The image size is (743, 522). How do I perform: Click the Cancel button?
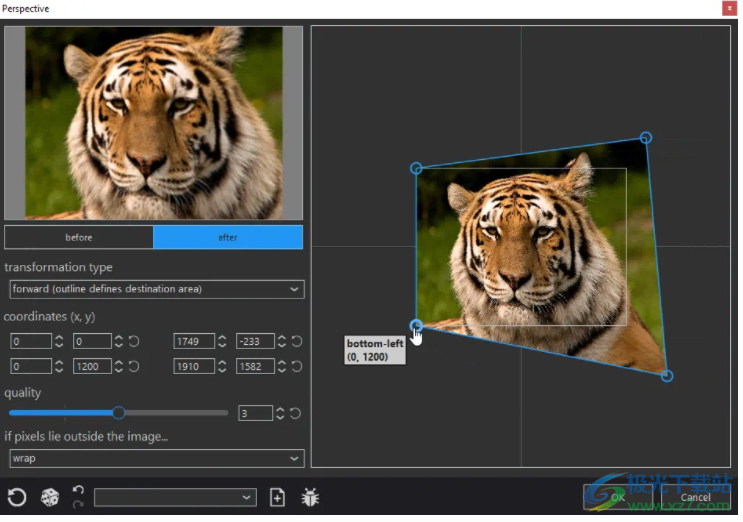pyautogui.click(x=696, y=497)
